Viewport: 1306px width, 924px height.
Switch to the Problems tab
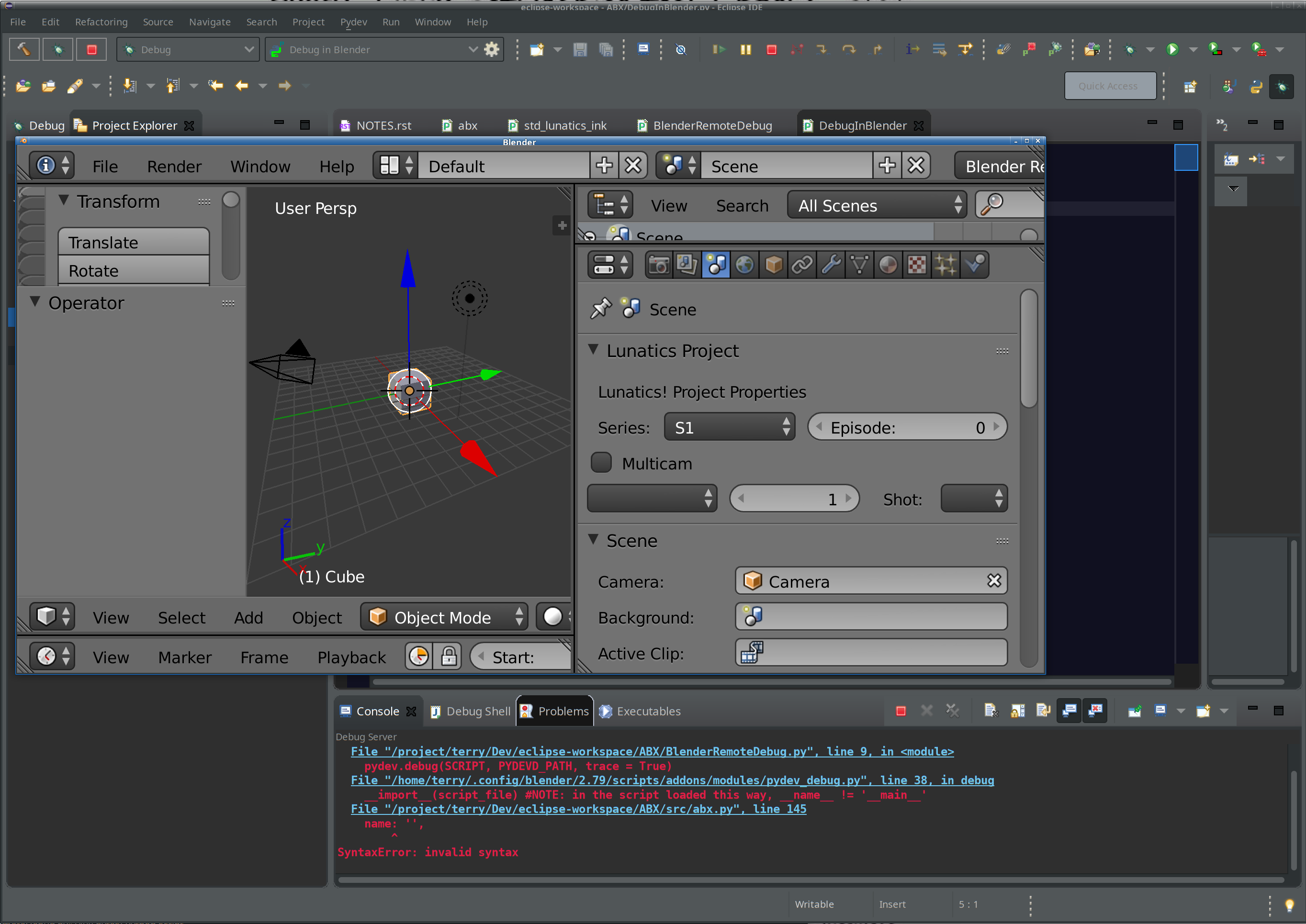click(555, 711)
